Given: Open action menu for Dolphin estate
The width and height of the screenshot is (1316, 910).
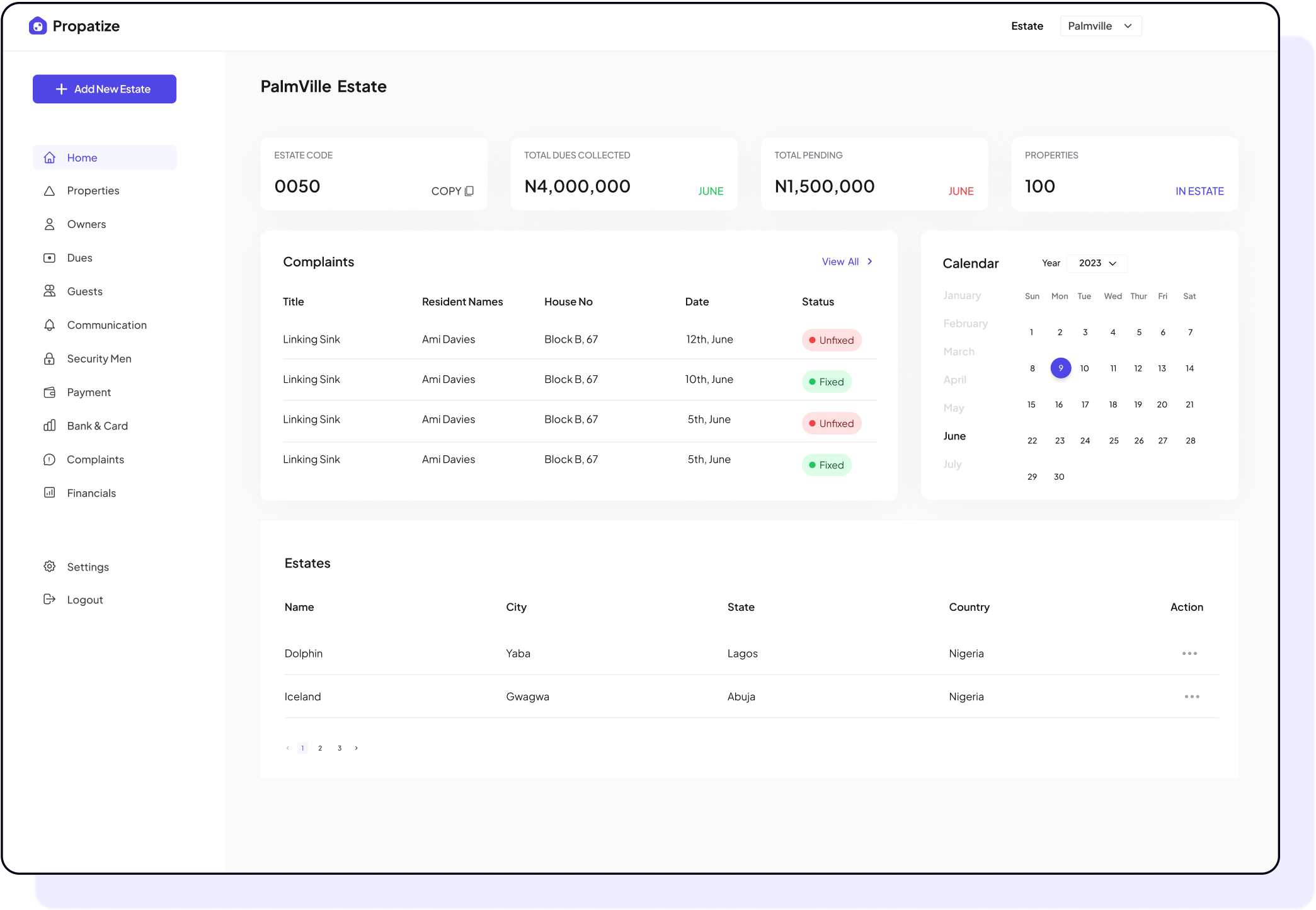Looking at the screenshot, I should click(1189, 654).
